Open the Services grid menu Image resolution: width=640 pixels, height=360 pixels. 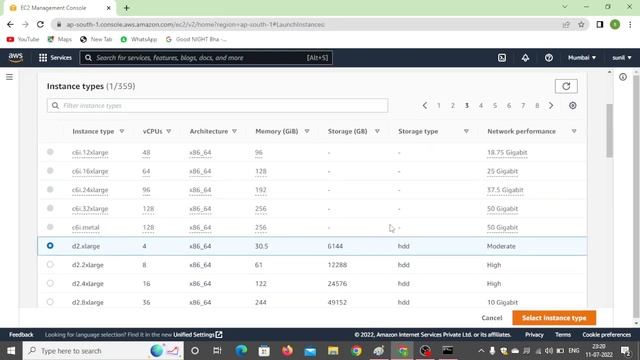(55, 58)
